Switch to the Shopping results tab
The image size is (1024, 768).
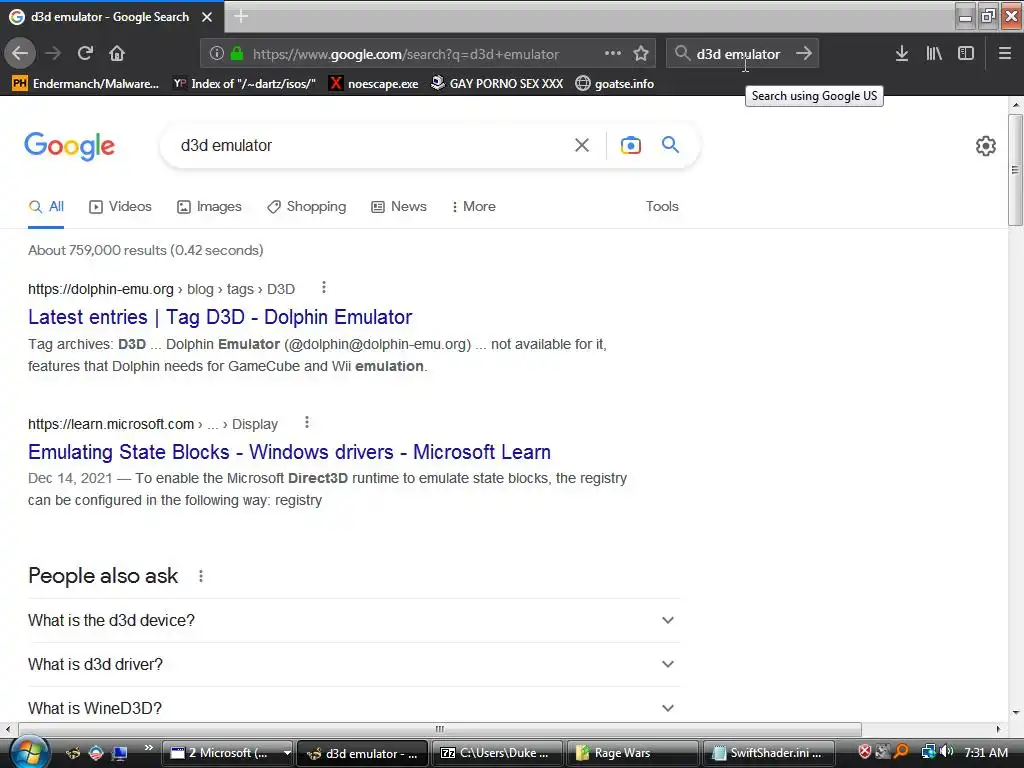click(x=306, y=206)
